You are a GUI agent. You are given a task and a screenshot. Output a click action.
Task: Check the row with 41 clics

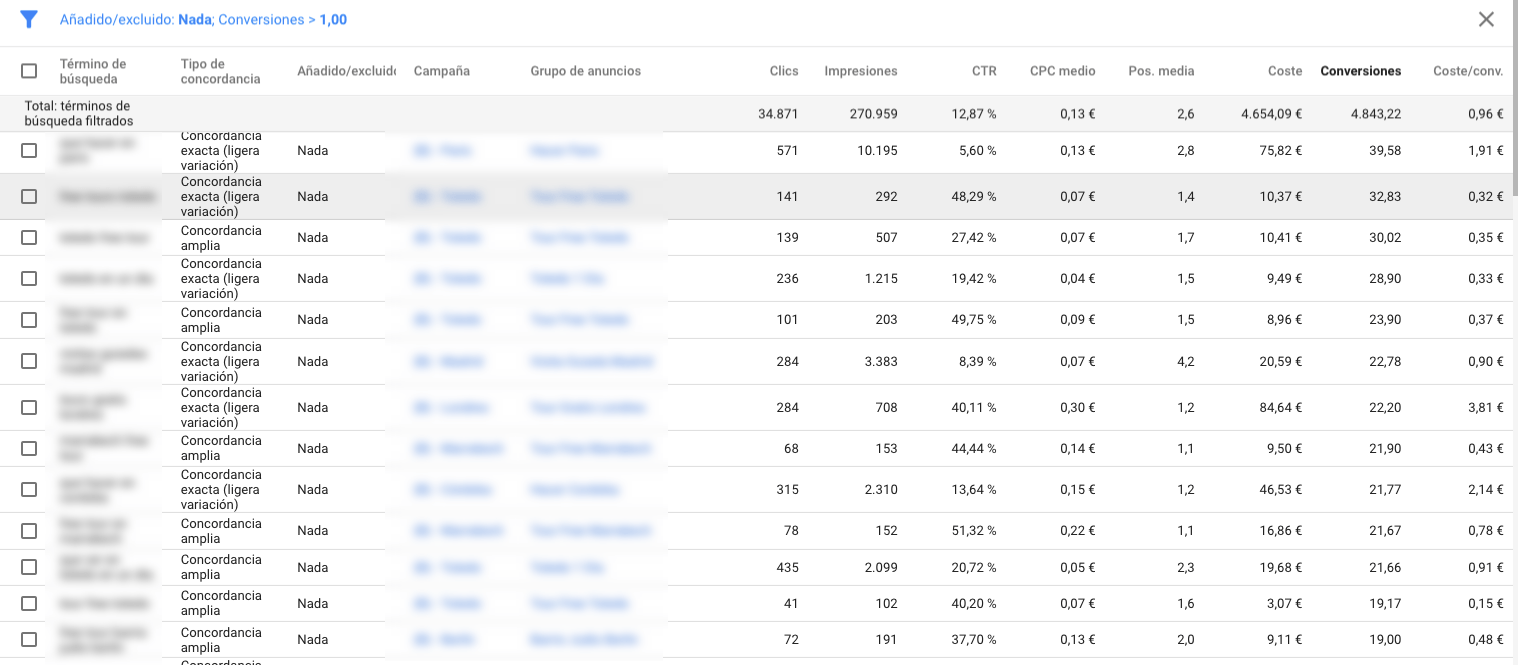coord(29,604)
